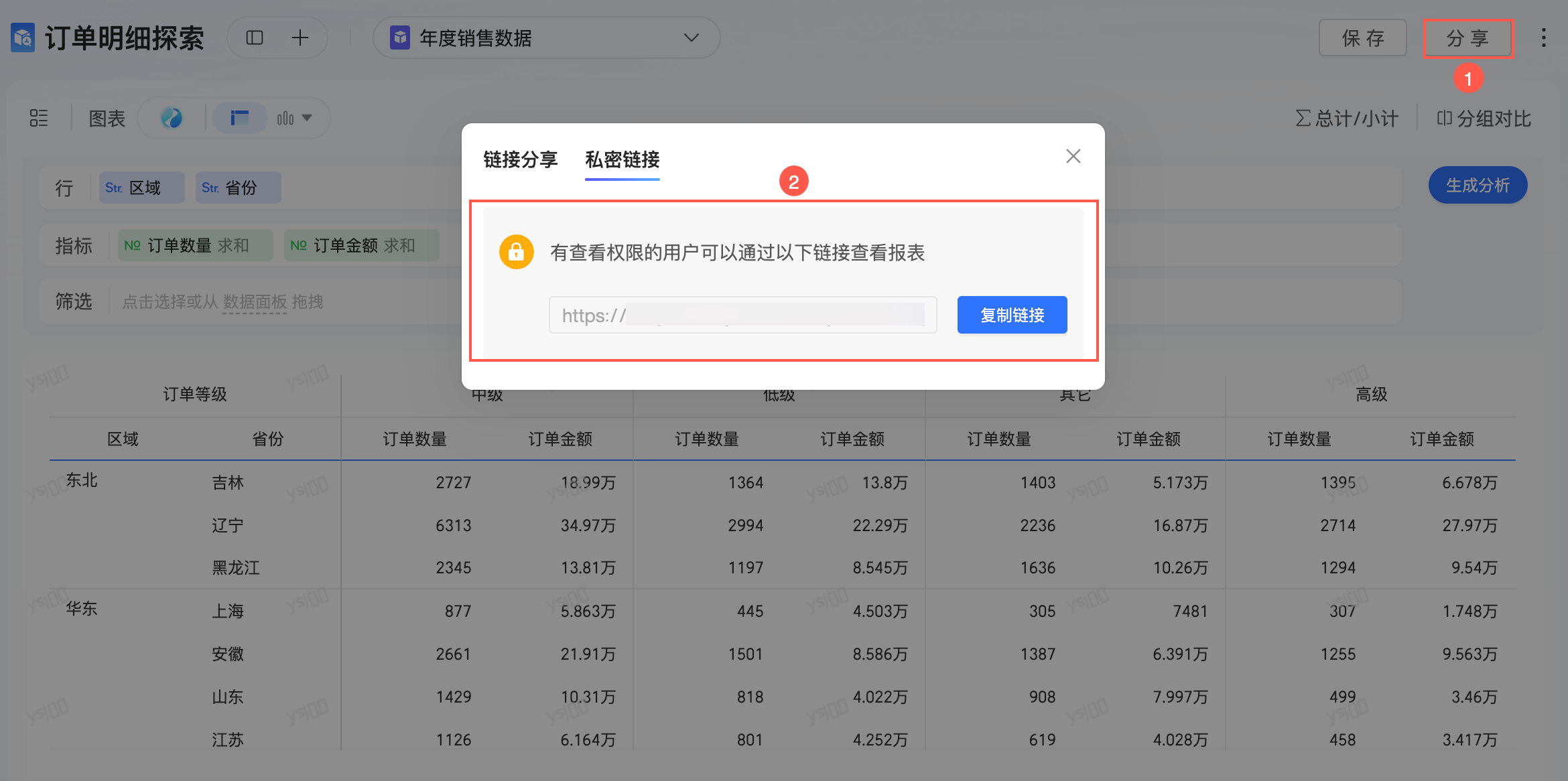Expand the 年度销售数据 dataset dropdown
This screenshot has width=1568, height=781.
click(x=691, y=38)
